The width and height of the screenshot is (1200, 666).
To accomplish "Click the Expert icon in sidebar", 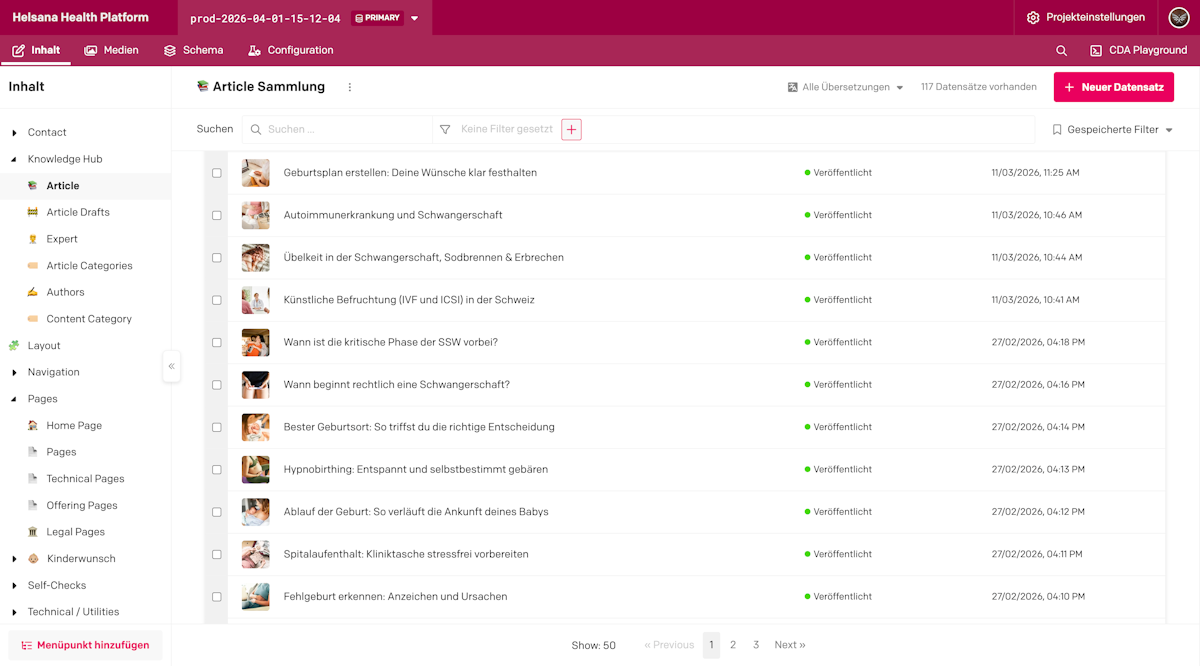I will 33,239.
